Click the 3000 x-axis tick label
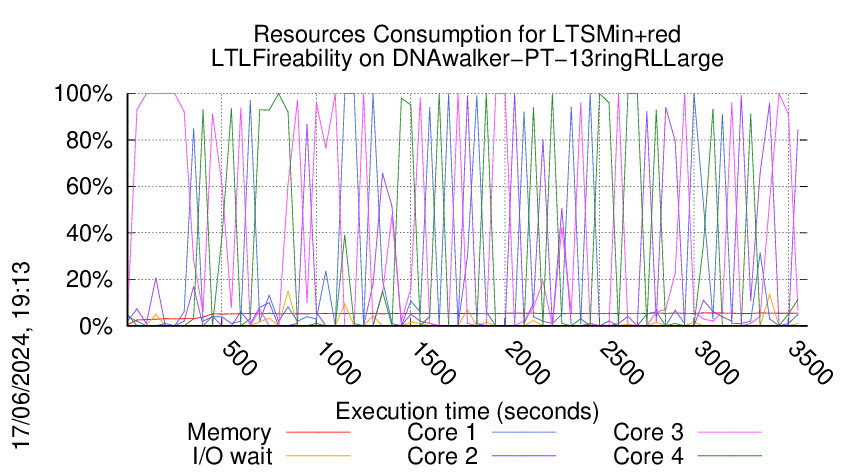 click(716, 363)
